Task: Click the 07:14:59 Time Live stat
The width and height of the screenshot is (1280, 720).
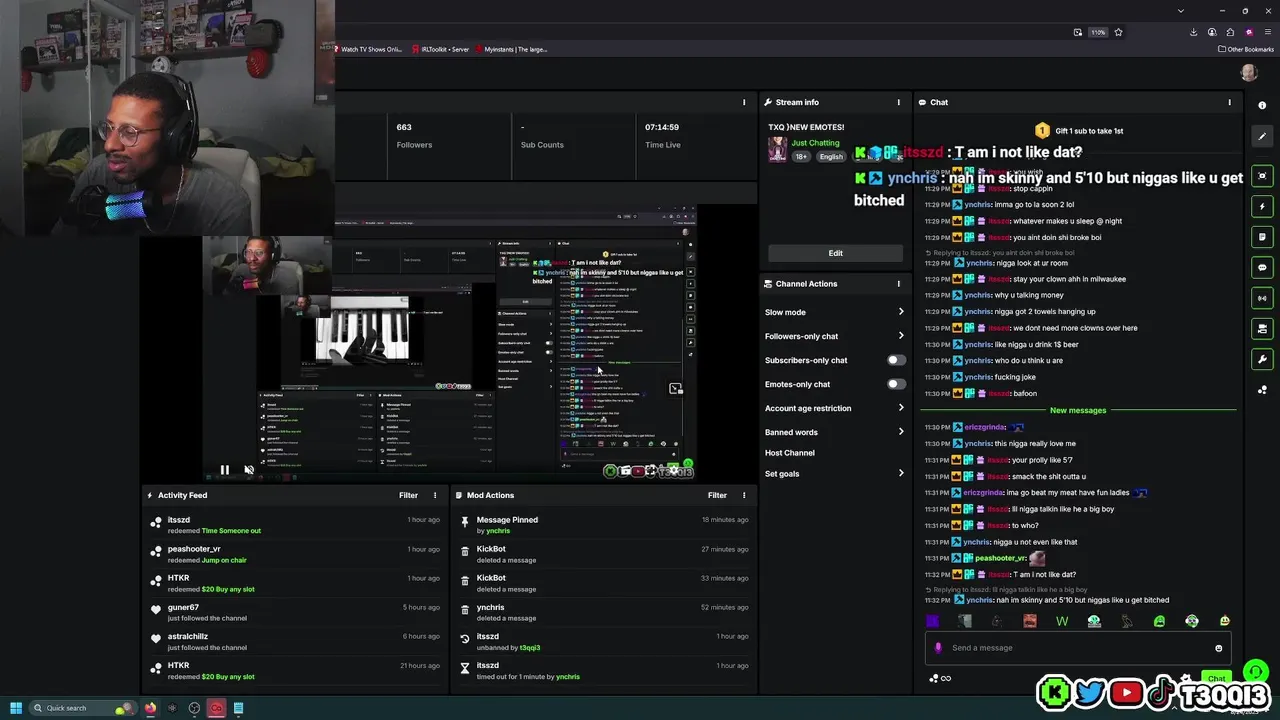Action: [663, 136]
